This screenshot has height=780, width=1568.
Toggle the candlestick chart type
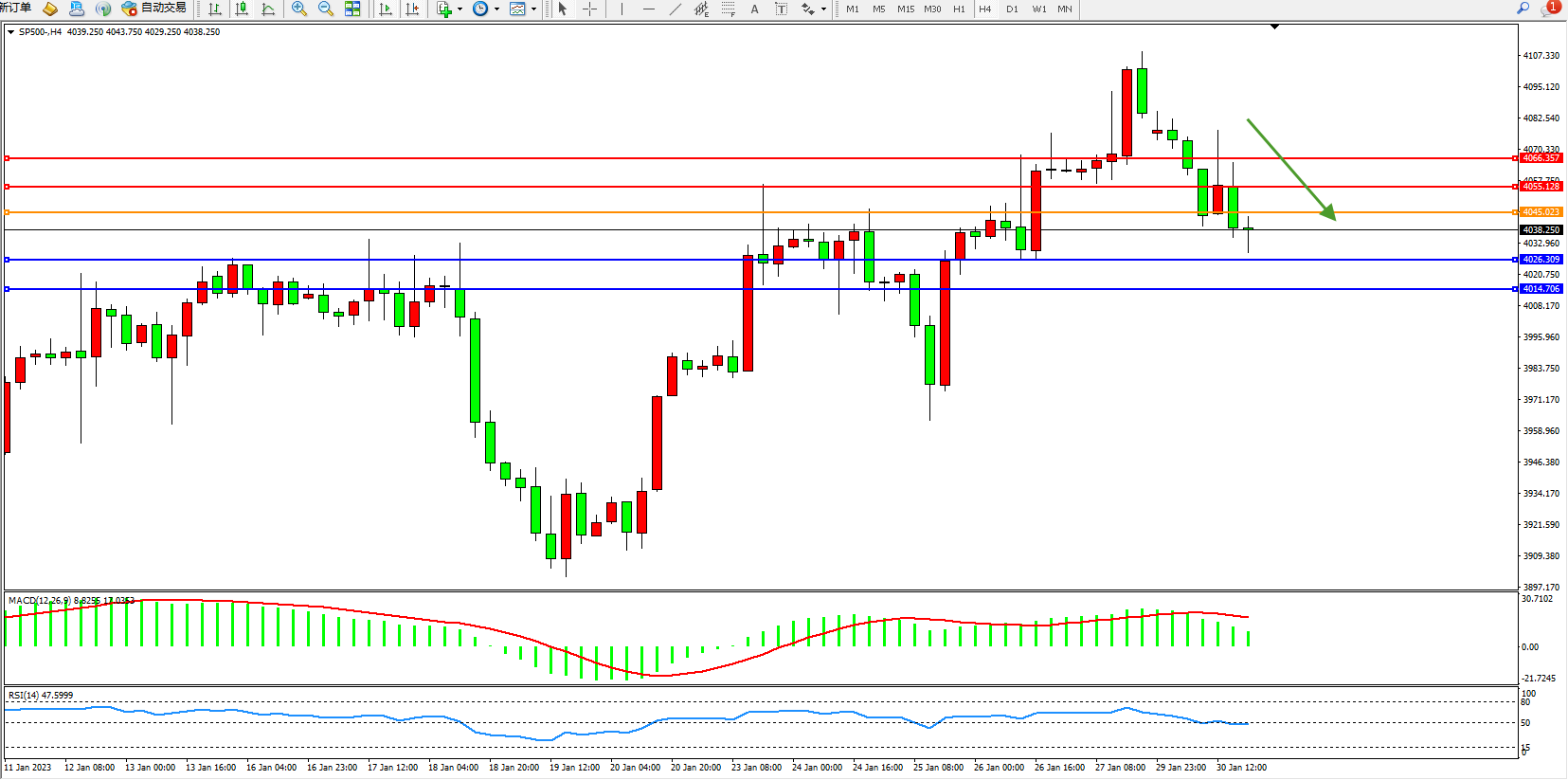point(242,9)
